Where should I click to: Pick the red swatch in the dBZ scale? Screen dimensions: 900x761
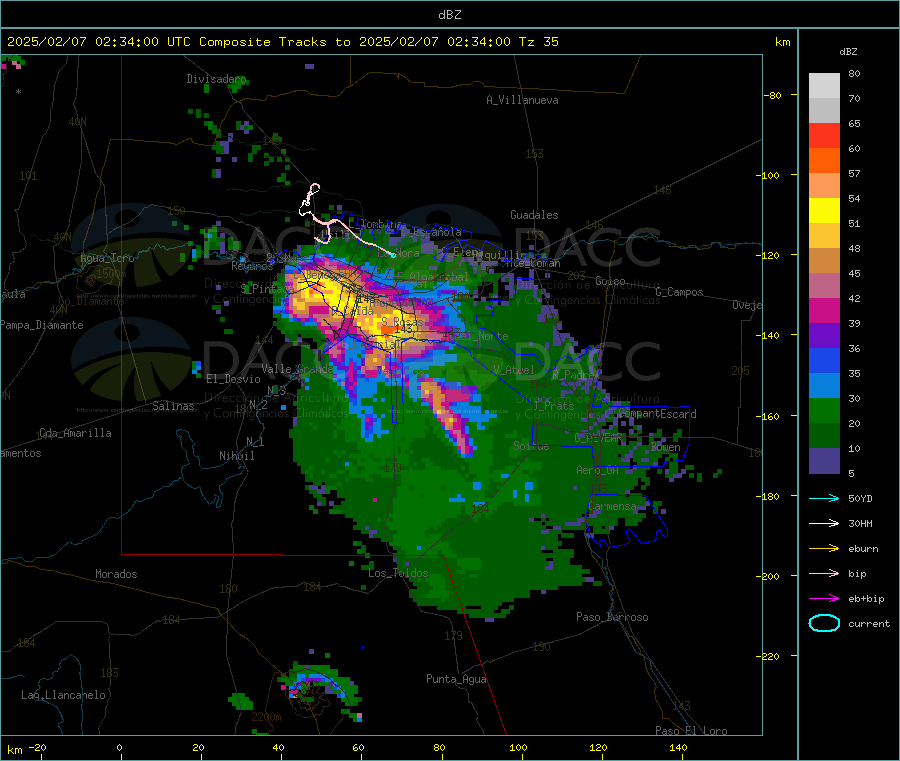(824, 135)
